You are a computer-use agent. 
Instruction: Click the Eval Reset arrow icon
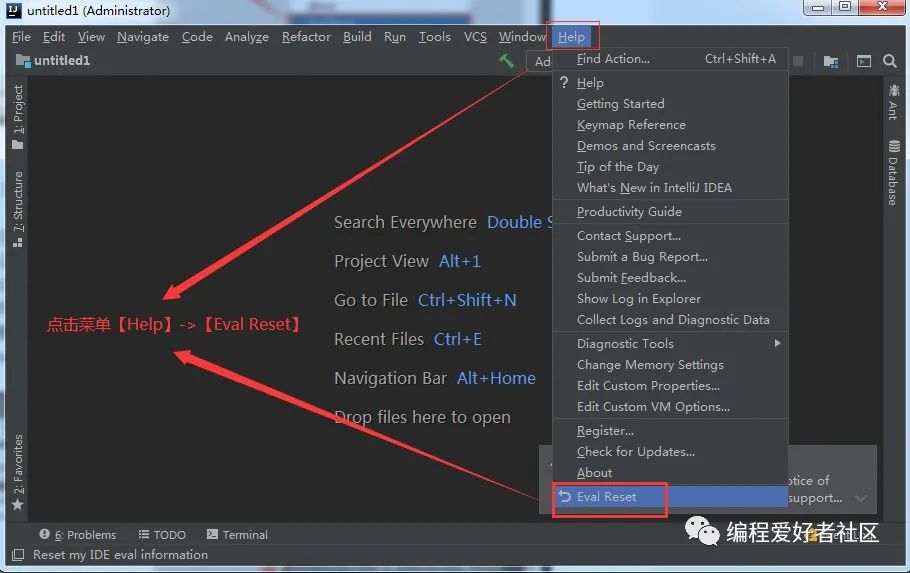tap(565, 496)
